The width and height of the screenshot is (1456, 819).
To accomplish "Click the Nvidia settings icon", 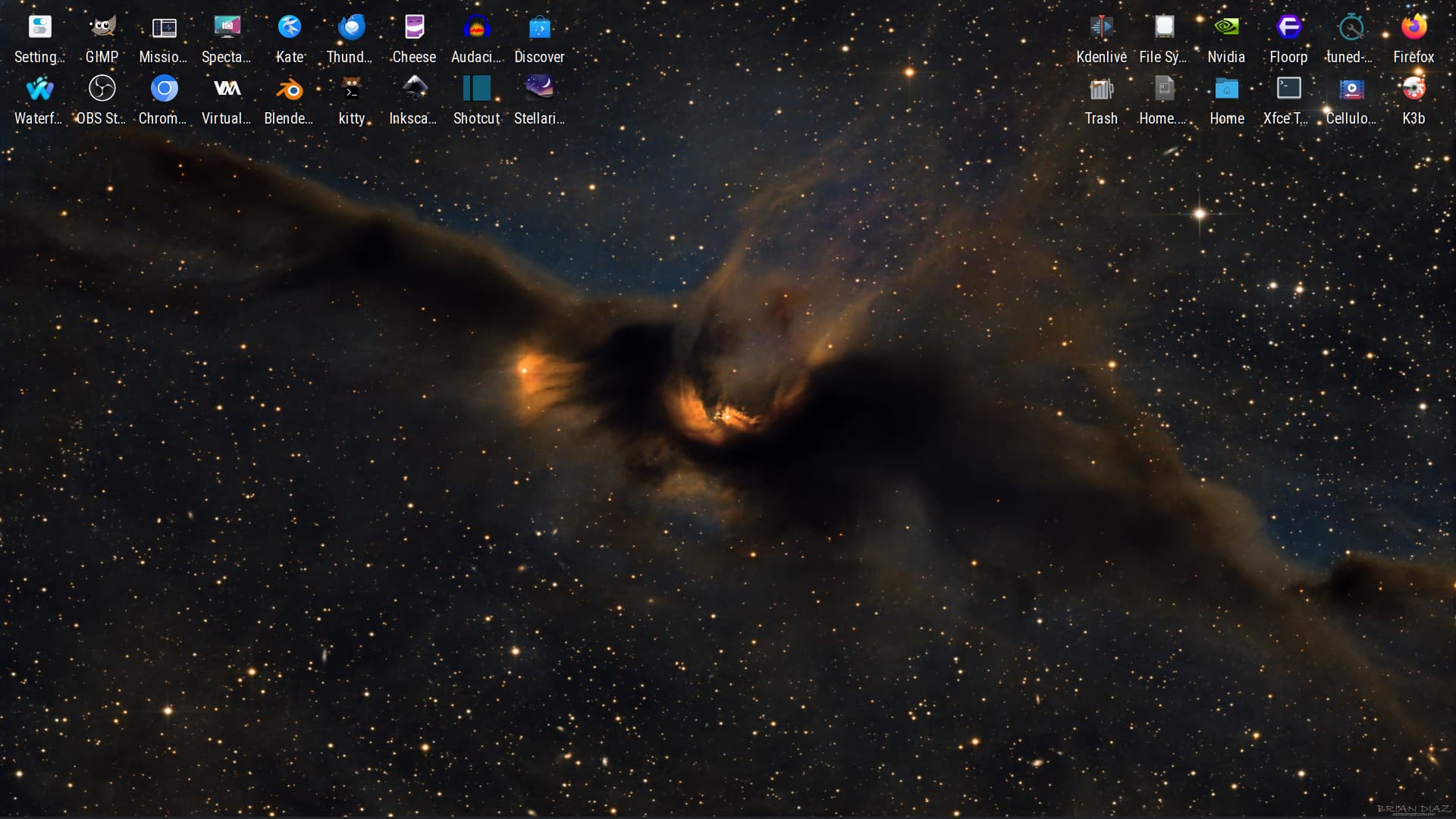I will pyautogui.click(x=1226, y=28).
